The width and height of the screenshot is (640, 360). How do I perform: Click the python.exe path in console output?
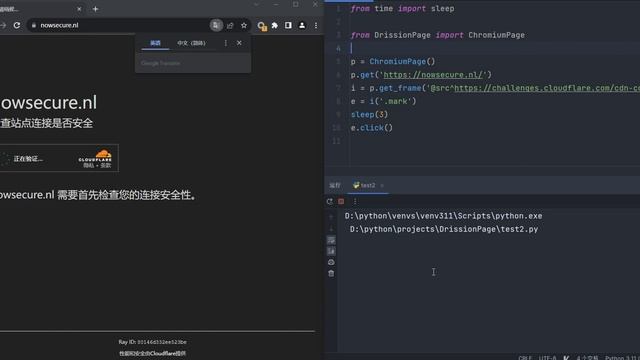(x=443, y=216)
